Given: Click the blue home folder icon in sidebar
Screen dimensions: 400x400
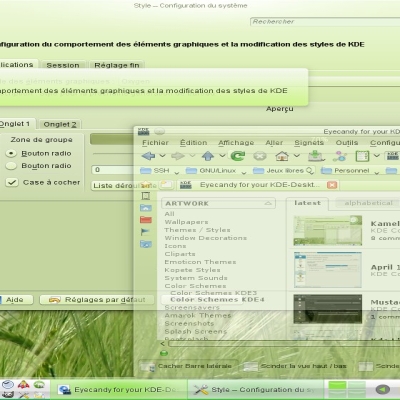Looking at the screenshot, I should tap(146, 208).
